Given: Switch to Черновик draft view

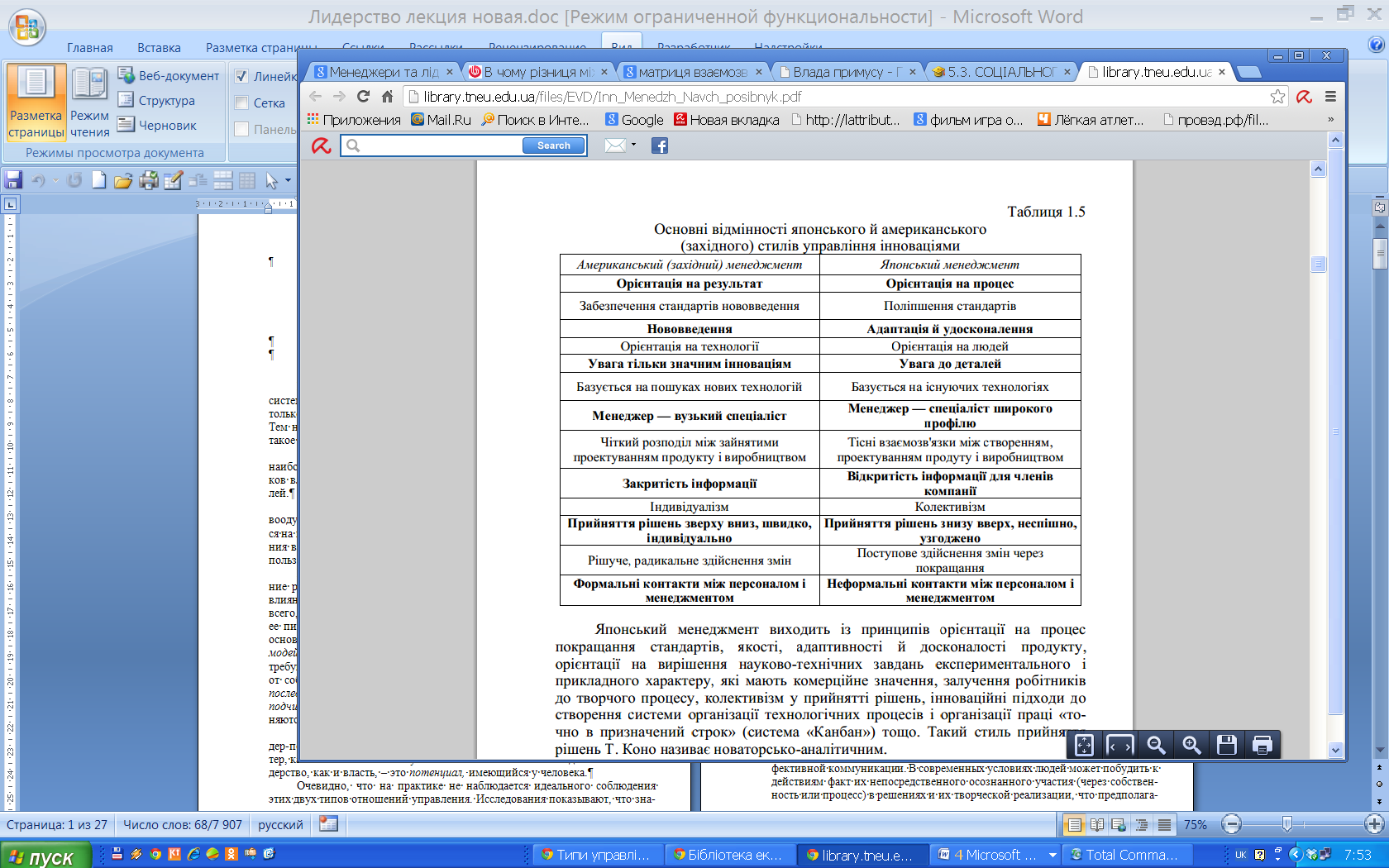Looking at the screenshot, I should [157, 125].
